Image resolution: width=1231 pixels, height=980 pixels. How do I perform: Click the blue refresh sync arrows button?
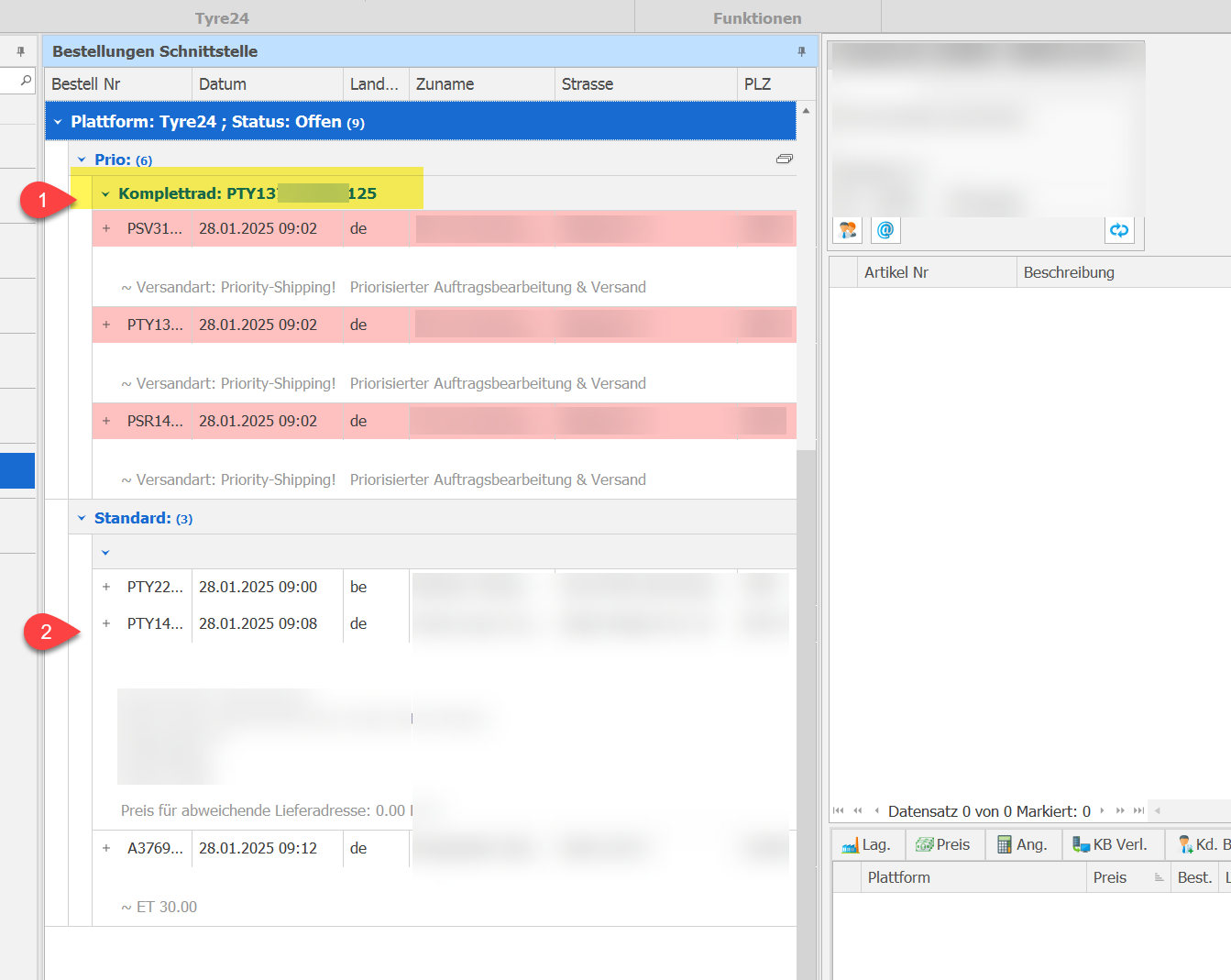tap(1119, 230)
